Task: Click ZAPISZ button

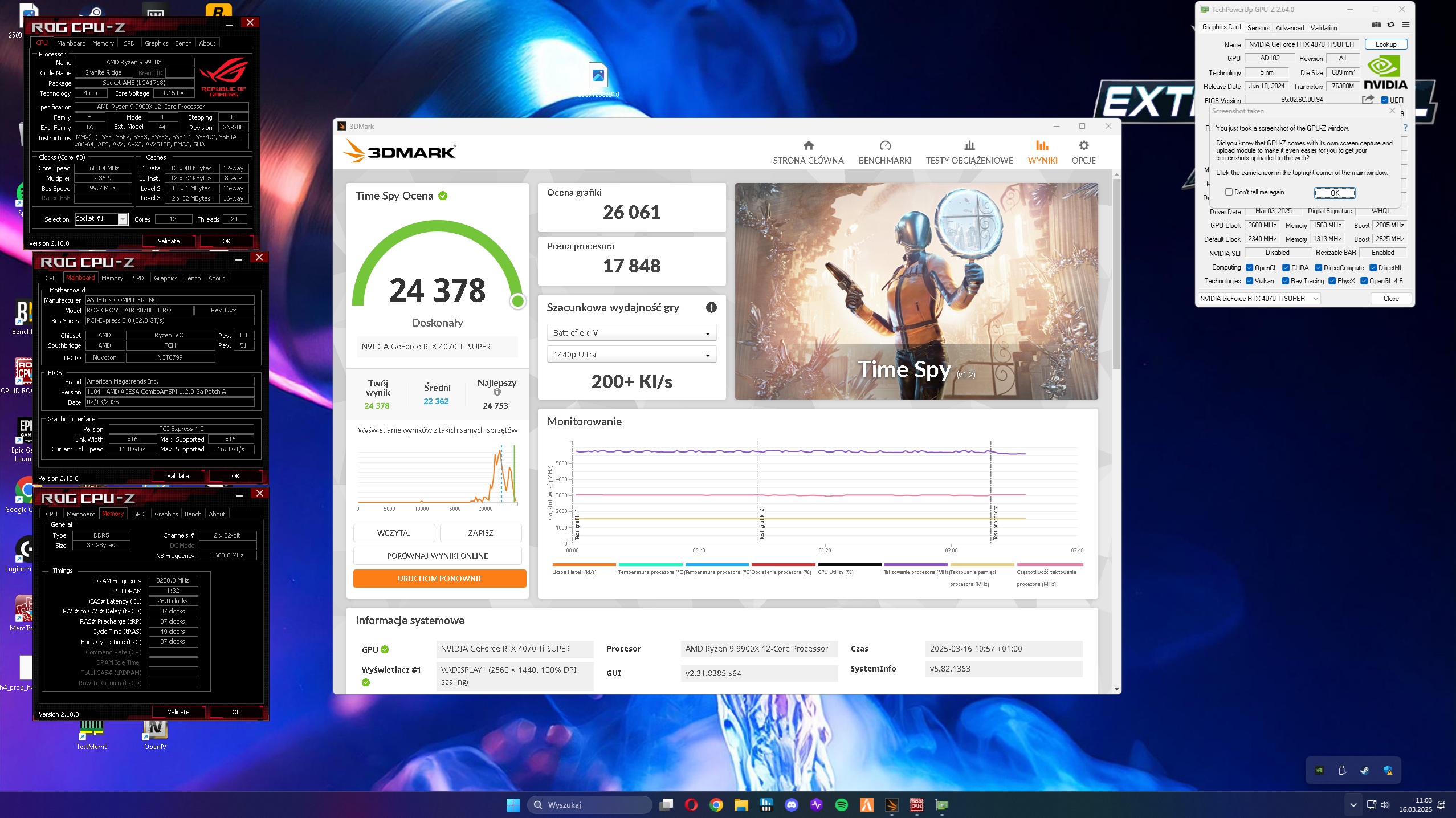Action: pos(480,533)
